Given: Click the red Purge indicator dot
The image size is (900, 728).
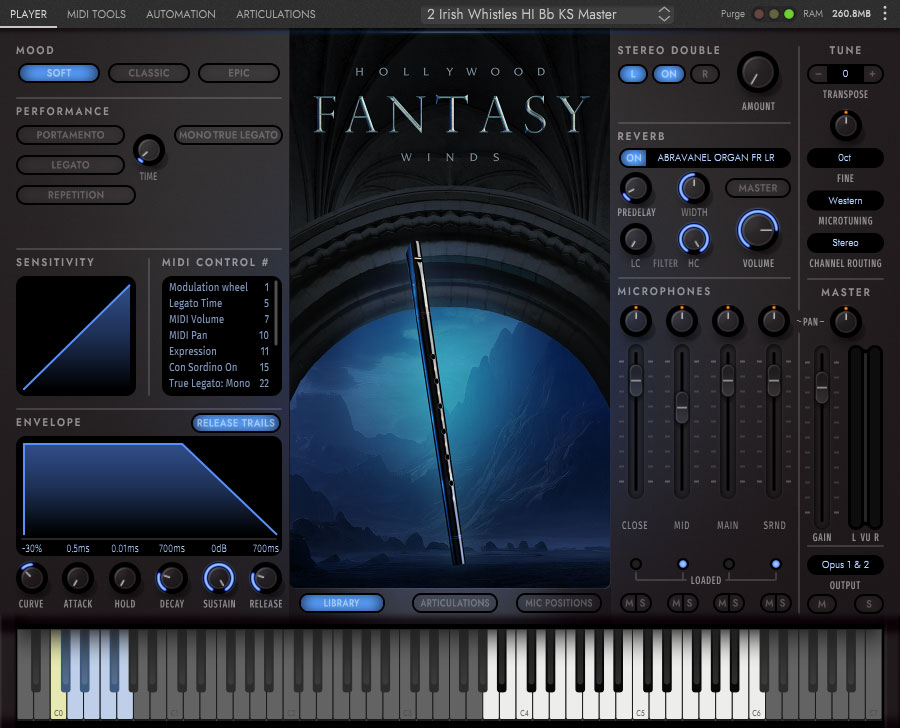Looking at the screenshot, I should click(x=758, y=14).
